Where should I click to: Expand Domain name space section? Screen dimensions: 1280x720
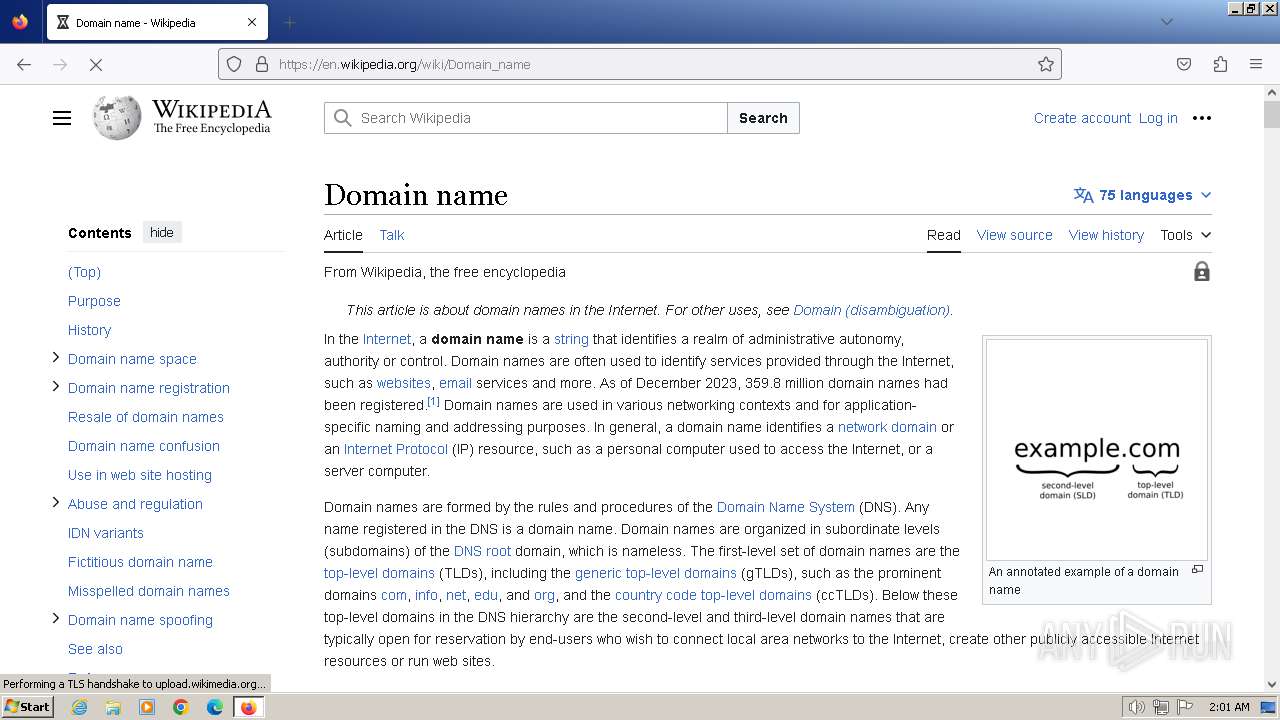(x=56, y=358)
